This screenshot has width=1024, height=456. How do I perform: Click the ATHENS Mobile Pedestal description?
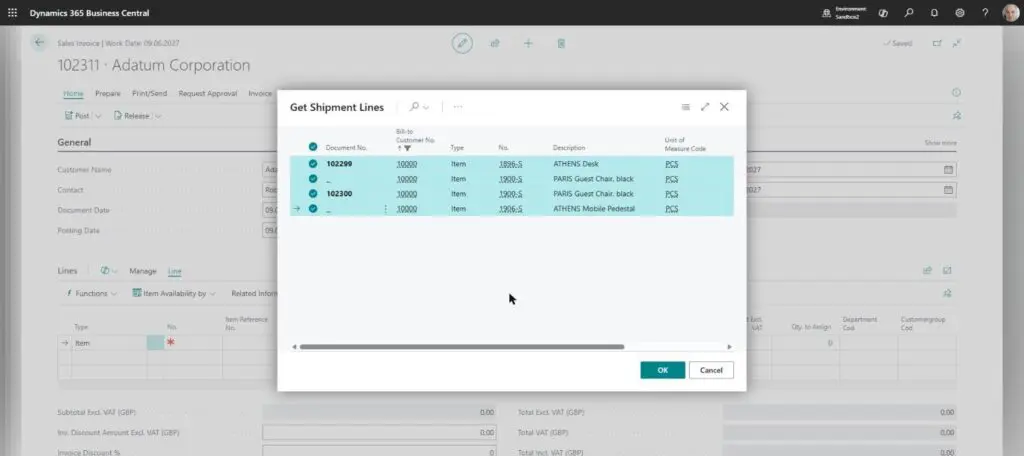[x=594, y=209]
